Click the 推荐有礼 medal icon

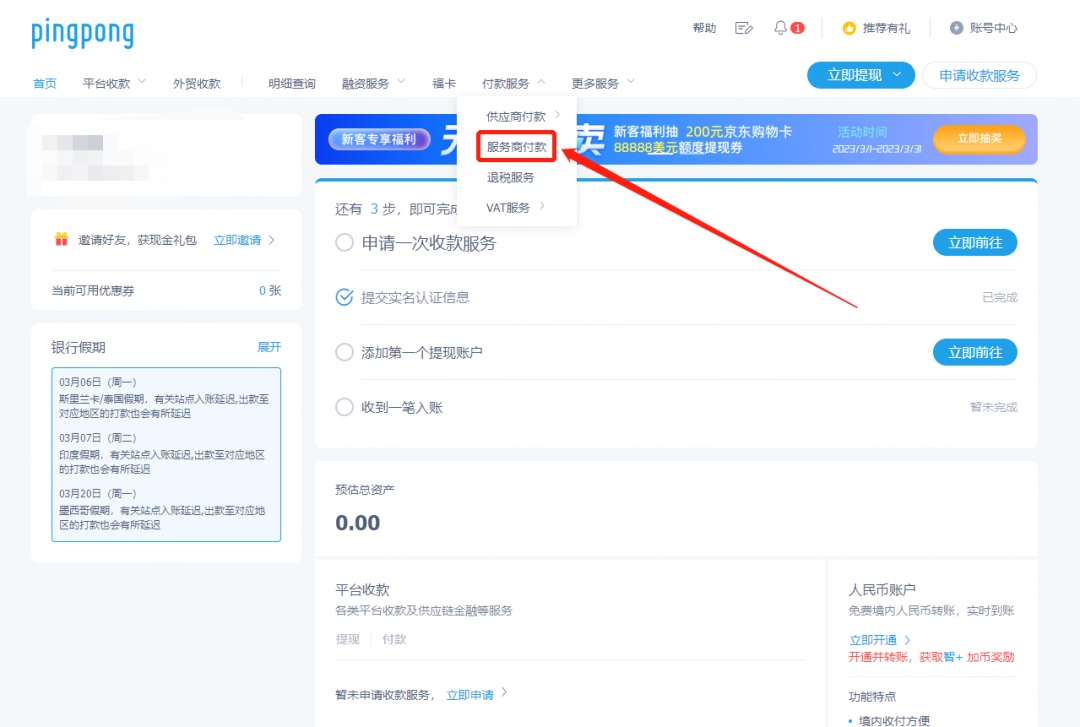[849, 28]
